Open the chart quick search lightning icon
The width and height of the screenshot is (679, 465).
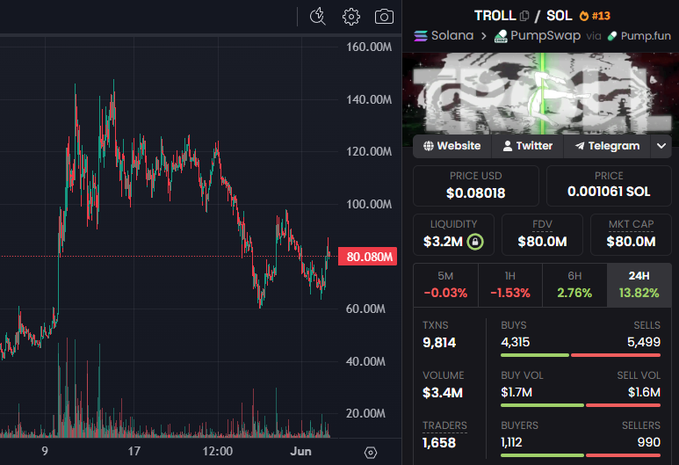tap(318, 16)
